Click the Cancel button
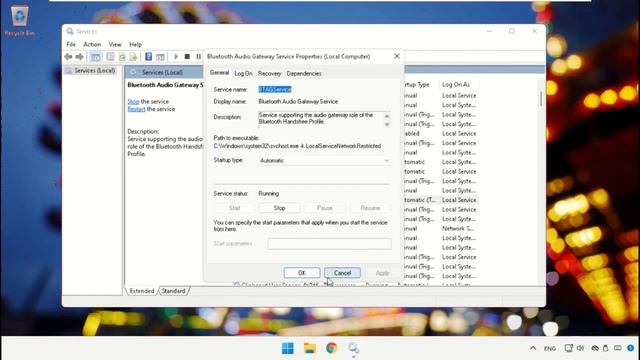The image size is (640, 360). point(342,273)
